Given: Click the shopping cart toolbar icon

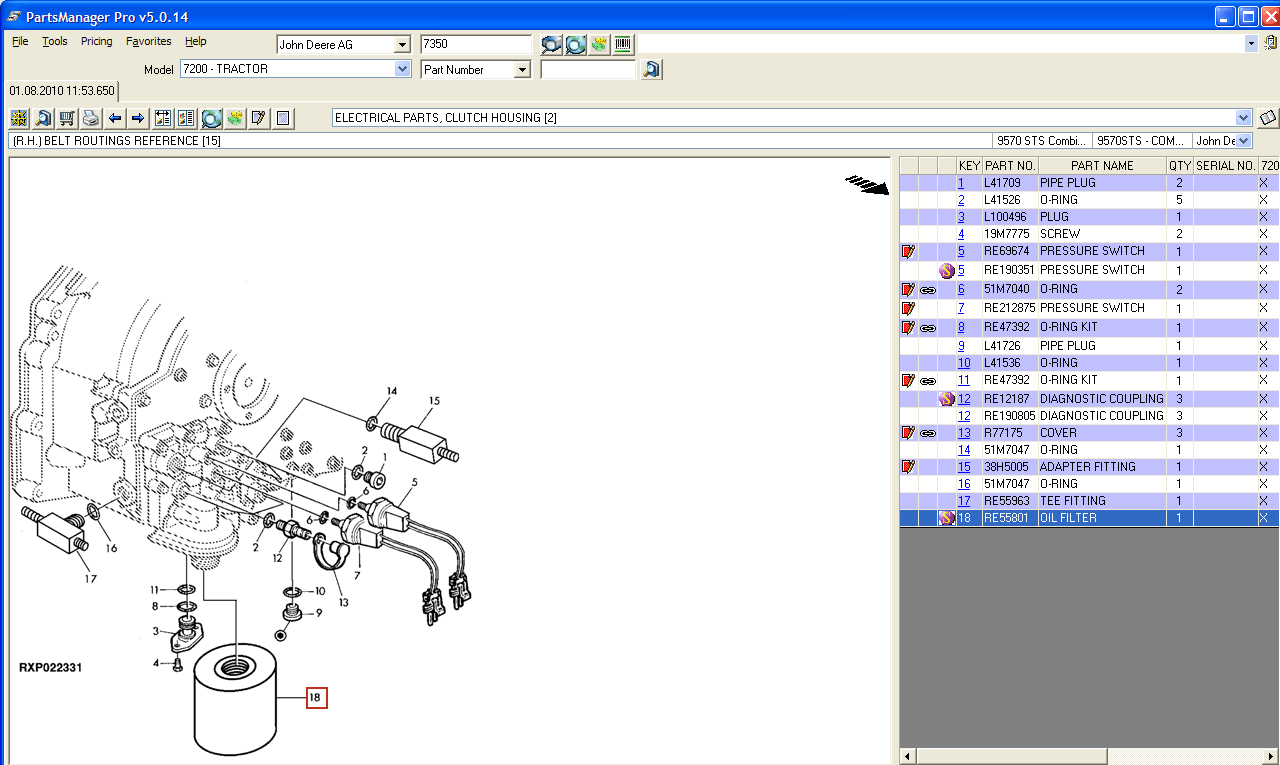Looking at the screenshot, I should (x=67, y=118).
